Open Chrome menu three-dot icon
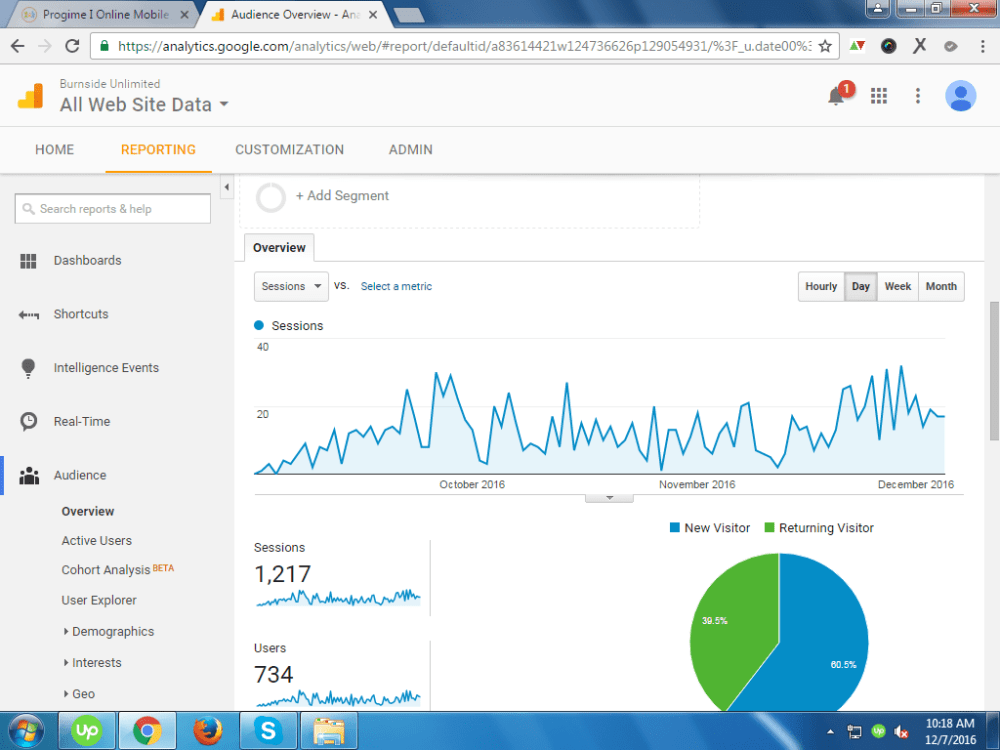The image size is (1000, 750). (982, 46)
